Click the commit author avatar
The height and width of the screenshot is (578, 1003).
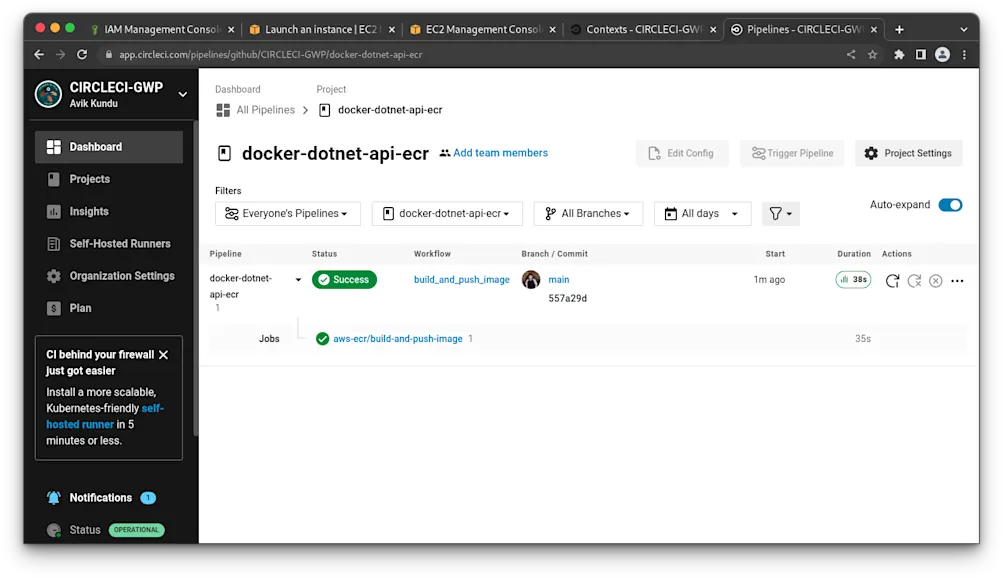pos(531,279)
